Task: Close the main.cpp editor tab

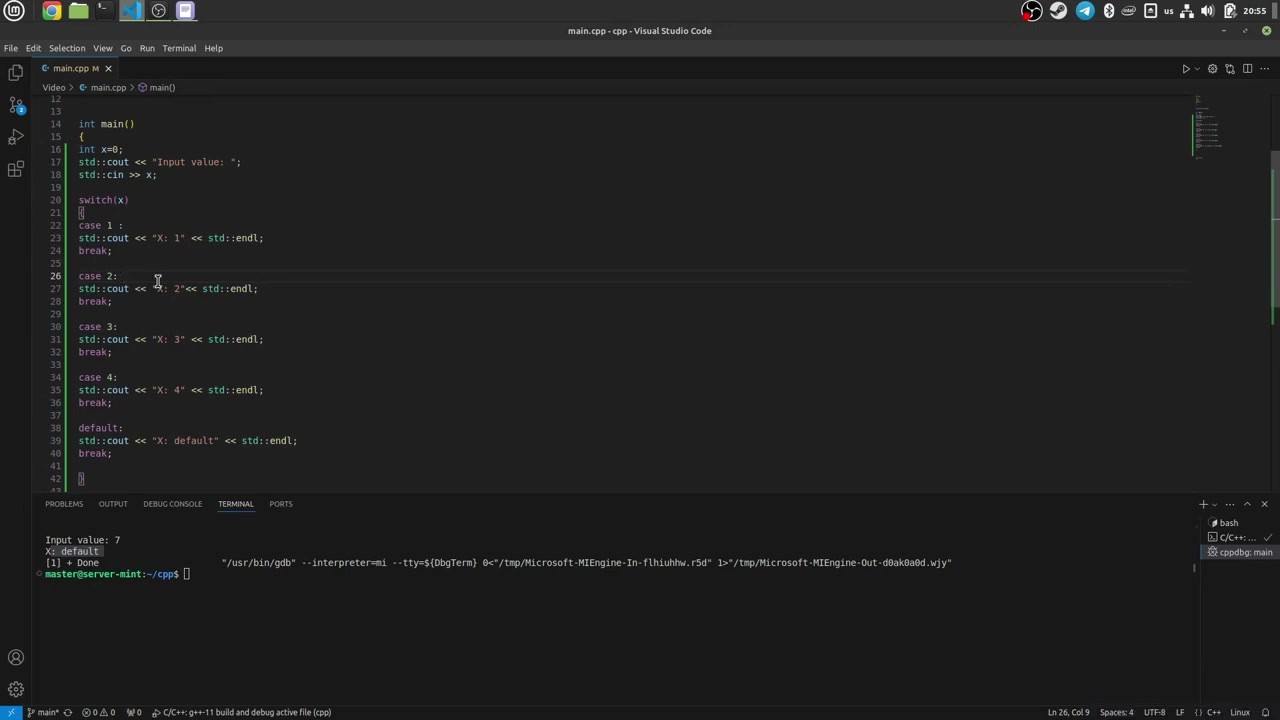Action: tap(108, 69)
